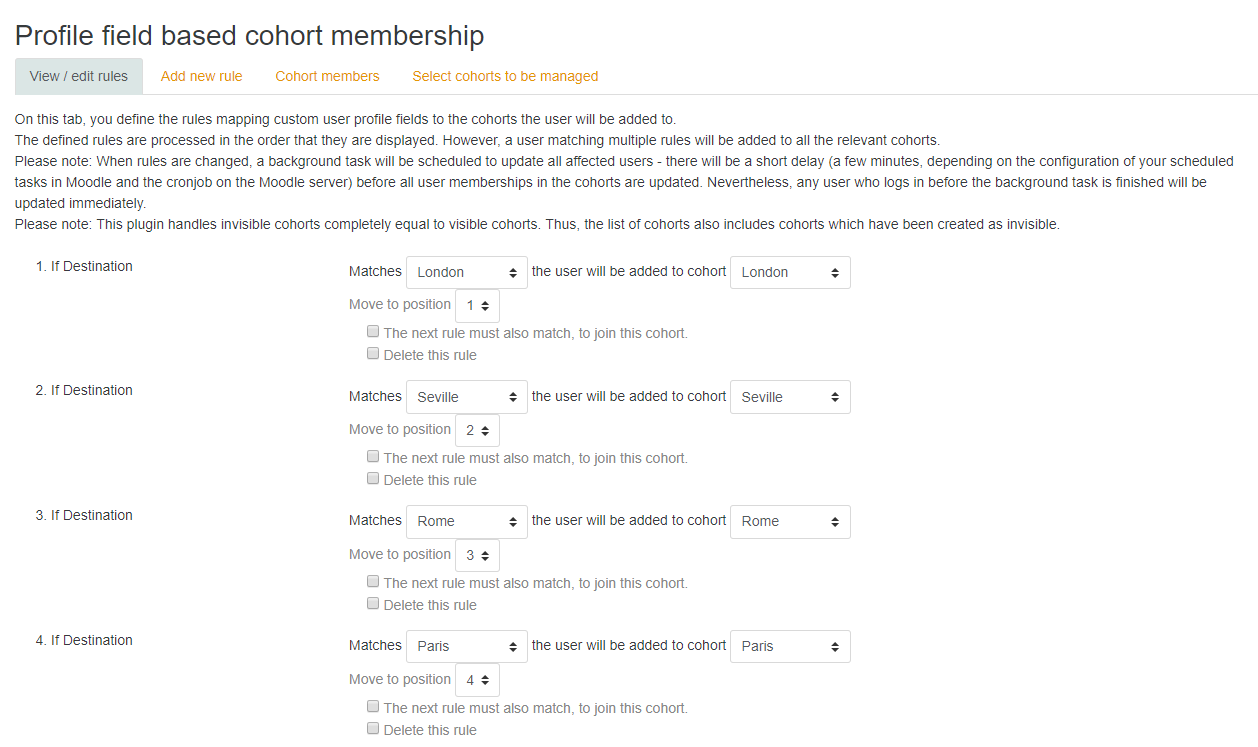Screen dimensions: 1258x747
Task: Change Move to position selector showing 3
Action: click(x=477, y=555)
